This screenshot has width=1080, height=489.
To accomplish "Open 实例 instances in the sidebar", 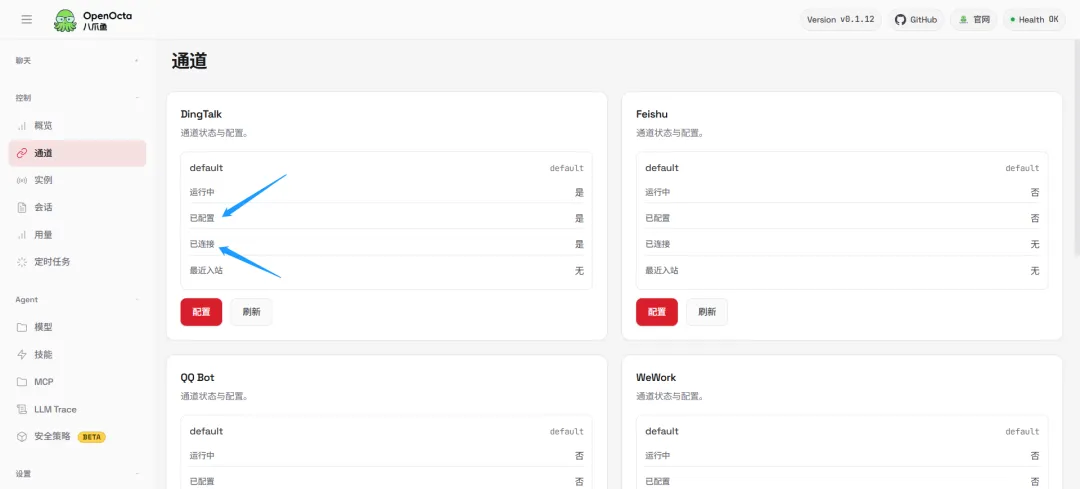I will pyautogui.click(x=77, y=180).
